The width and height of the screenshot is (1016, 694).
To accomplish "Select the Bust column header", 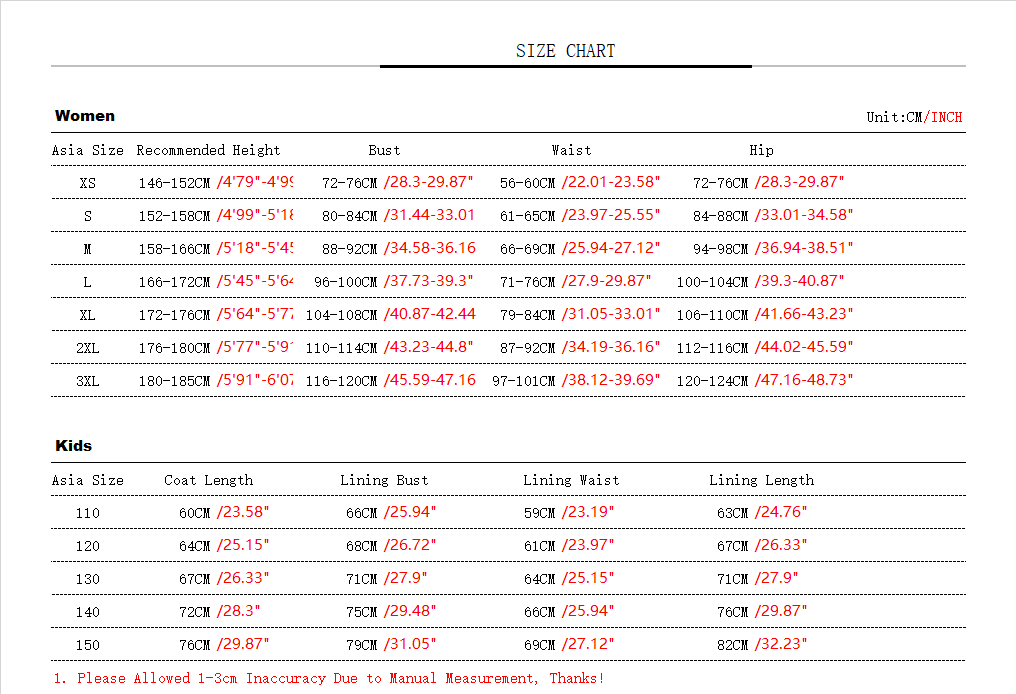I will click(384, 150).
